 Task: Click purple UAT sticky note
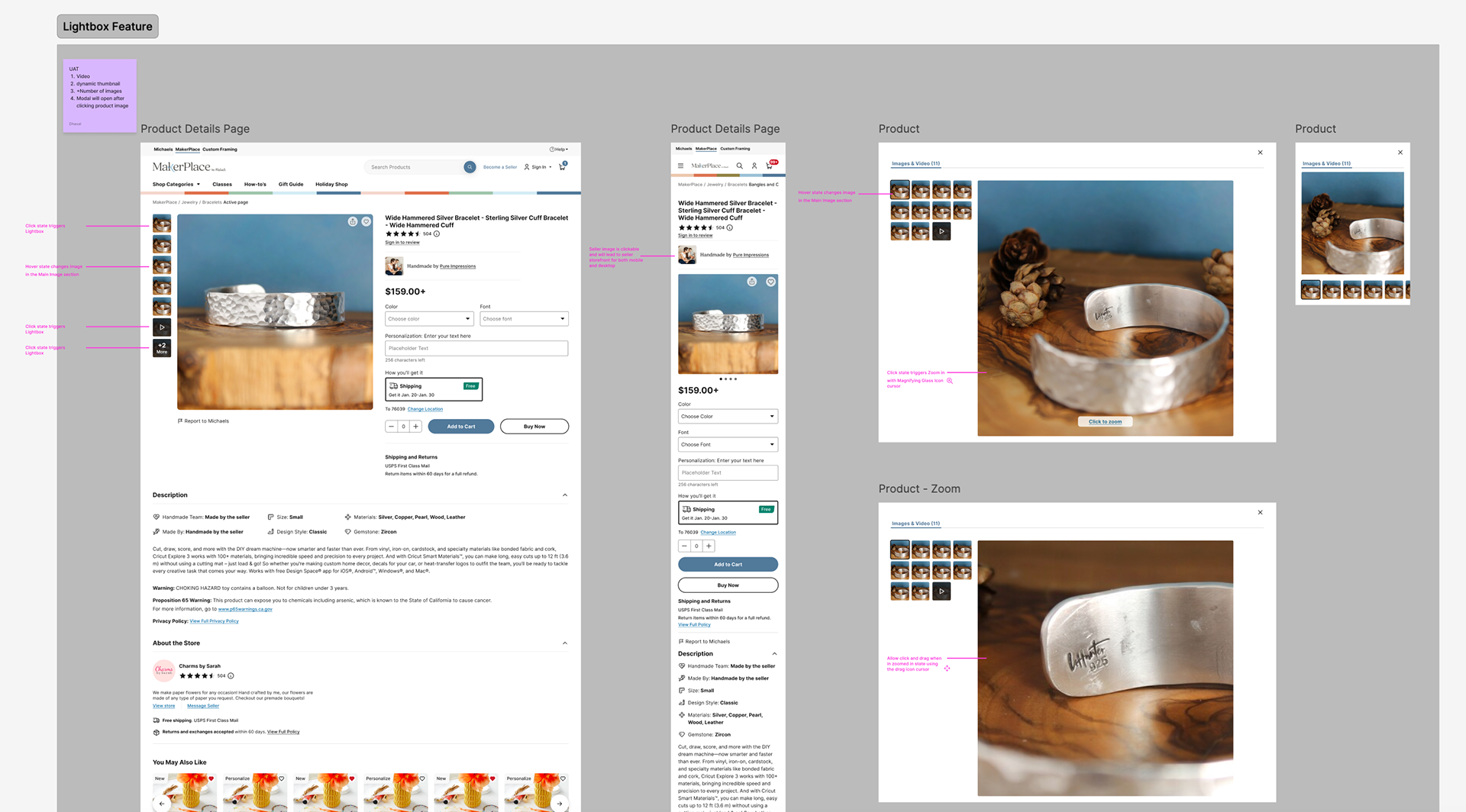tap(100, 95)
